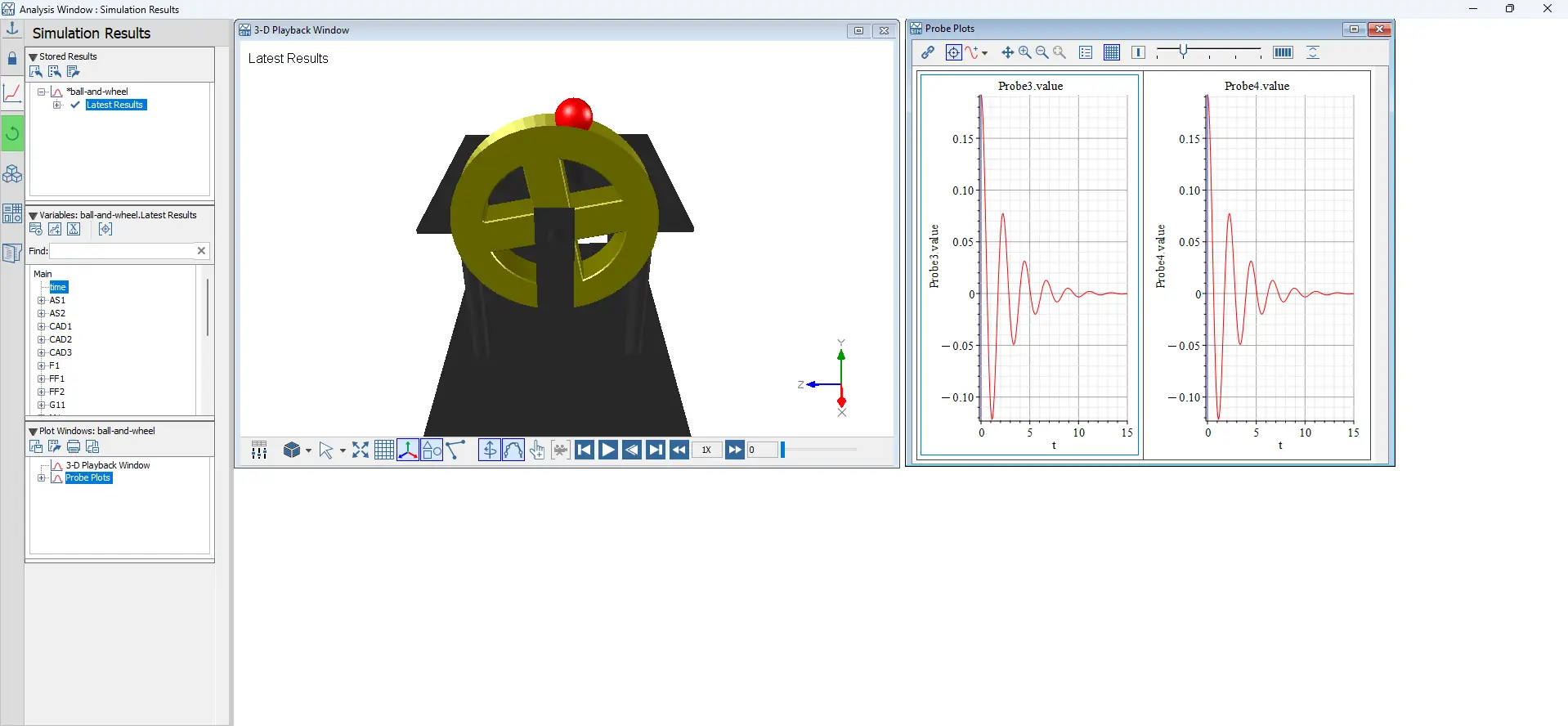
Task: Select 3-D Playback Window in plot list
Action: [x=108, y=465]
